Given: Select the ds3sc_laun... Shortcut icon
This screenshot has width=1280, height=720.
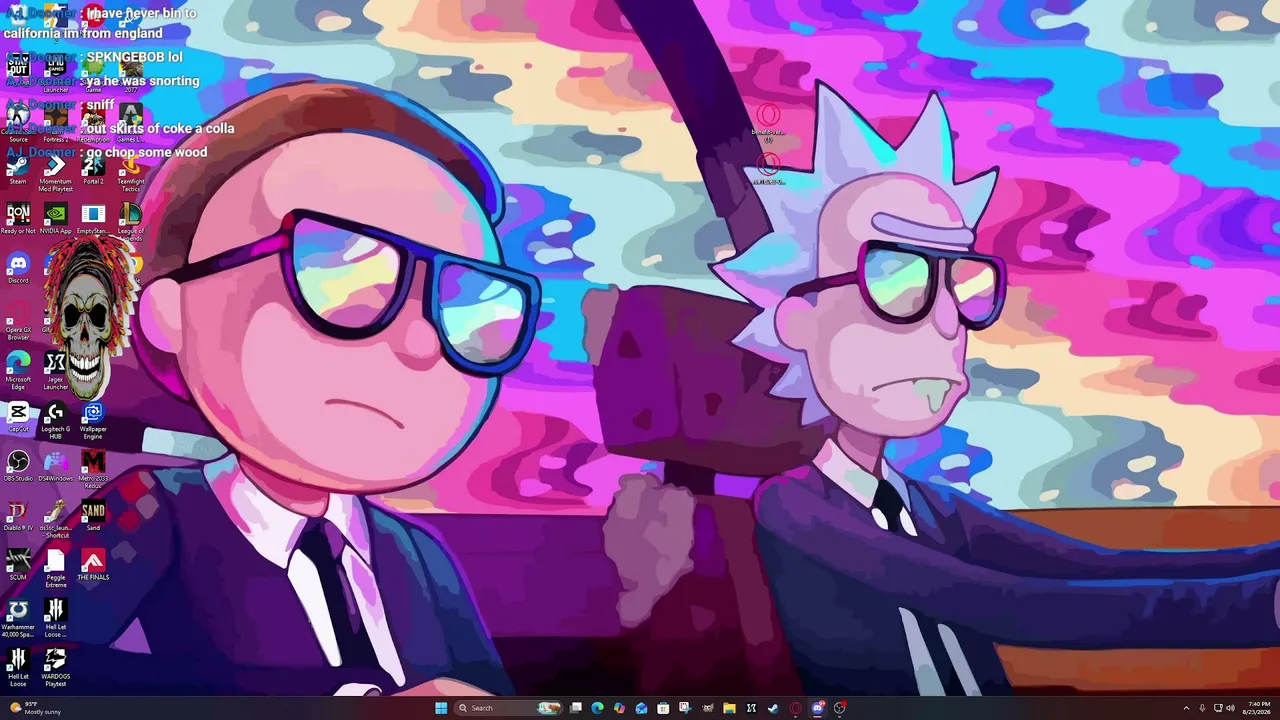Looking at the screenshot, I should (x=55, y=520).
